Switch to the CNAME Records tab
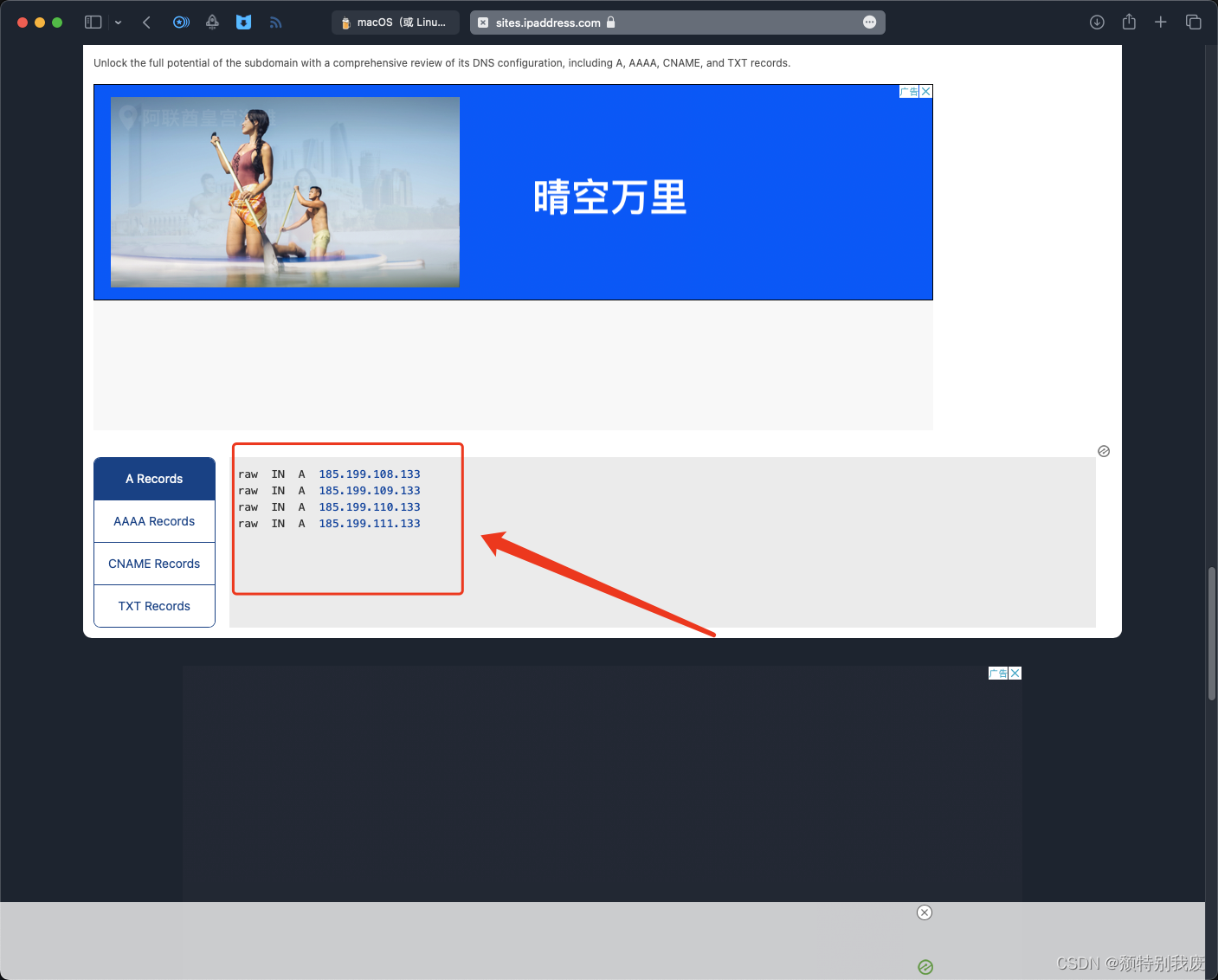The image size is (1218, 980). click(x=154, y=563)
